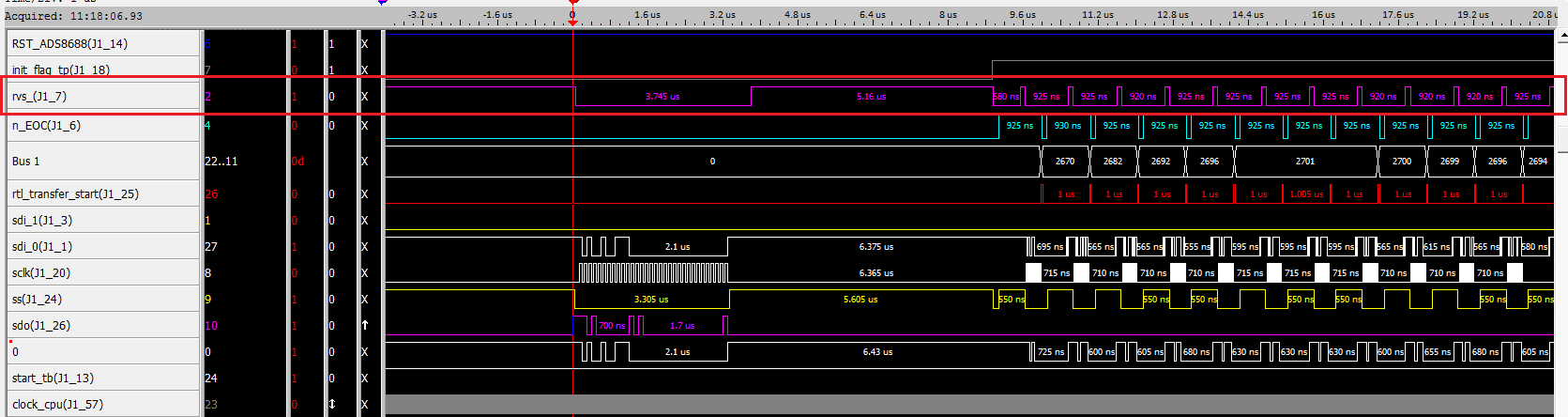Click the 1.7 us pulse on sdo
The image size is (1568, 417).
[682, 325]
